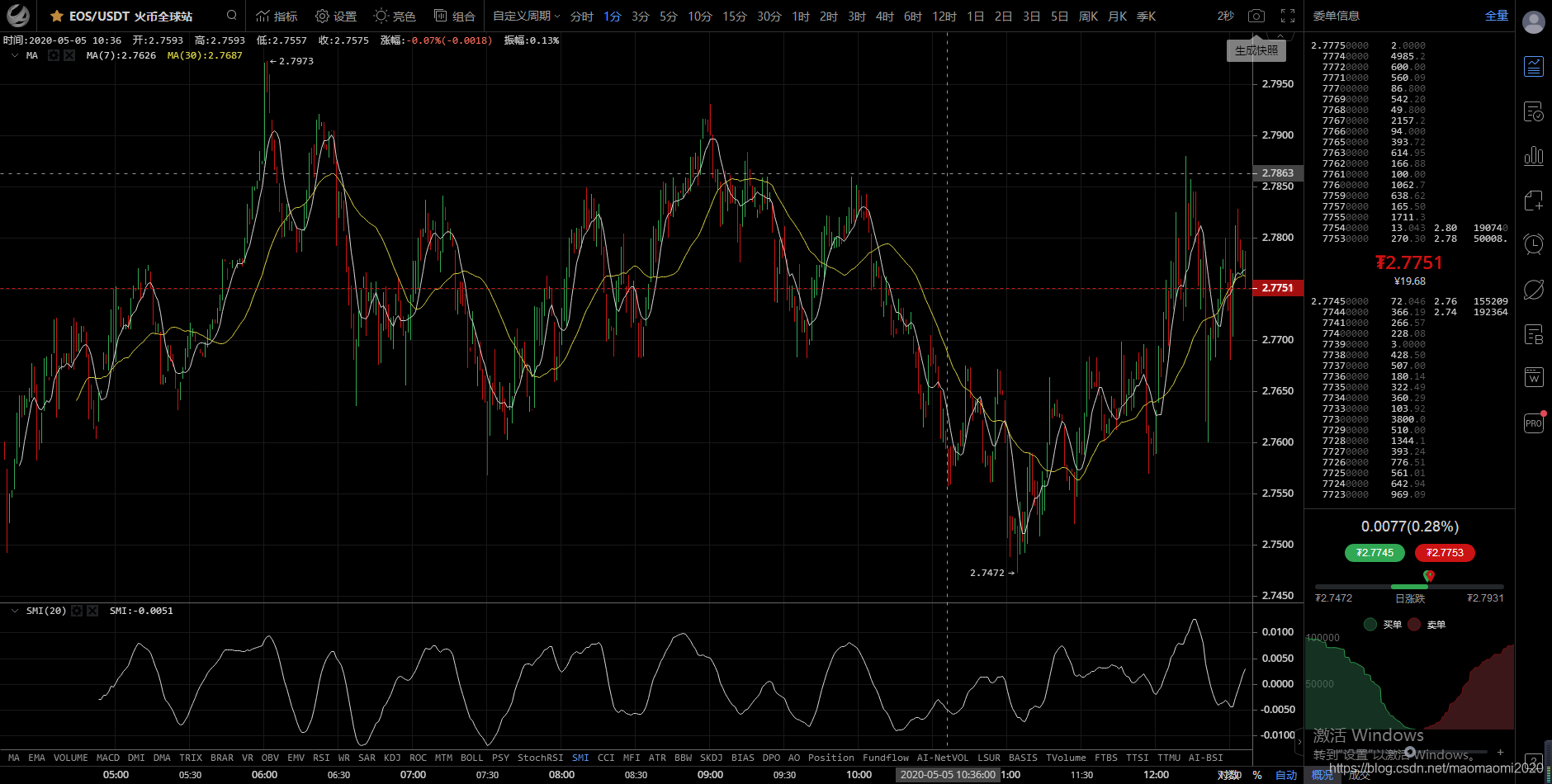Open the chart panel sidebar icon
Viewport: 1552px width, 784px height.
1534,67
